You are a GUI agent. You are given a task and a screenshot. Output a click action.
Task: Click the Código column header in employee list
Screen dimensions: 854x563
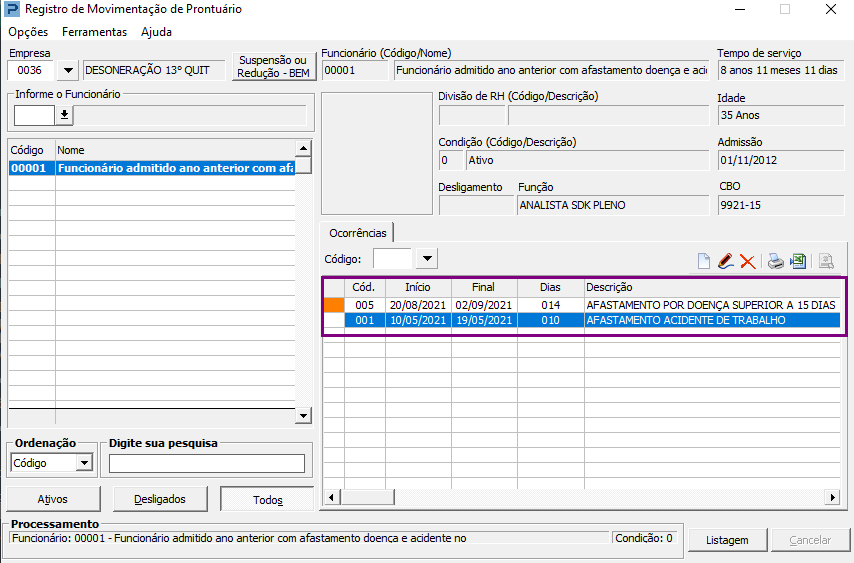32,150
